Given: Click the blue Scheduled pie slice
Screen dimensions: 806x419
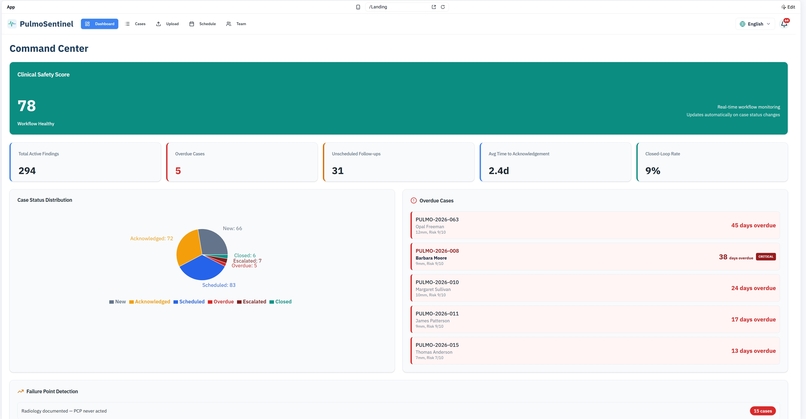Looking at the screenshot, I should click(x=200, y=268).
